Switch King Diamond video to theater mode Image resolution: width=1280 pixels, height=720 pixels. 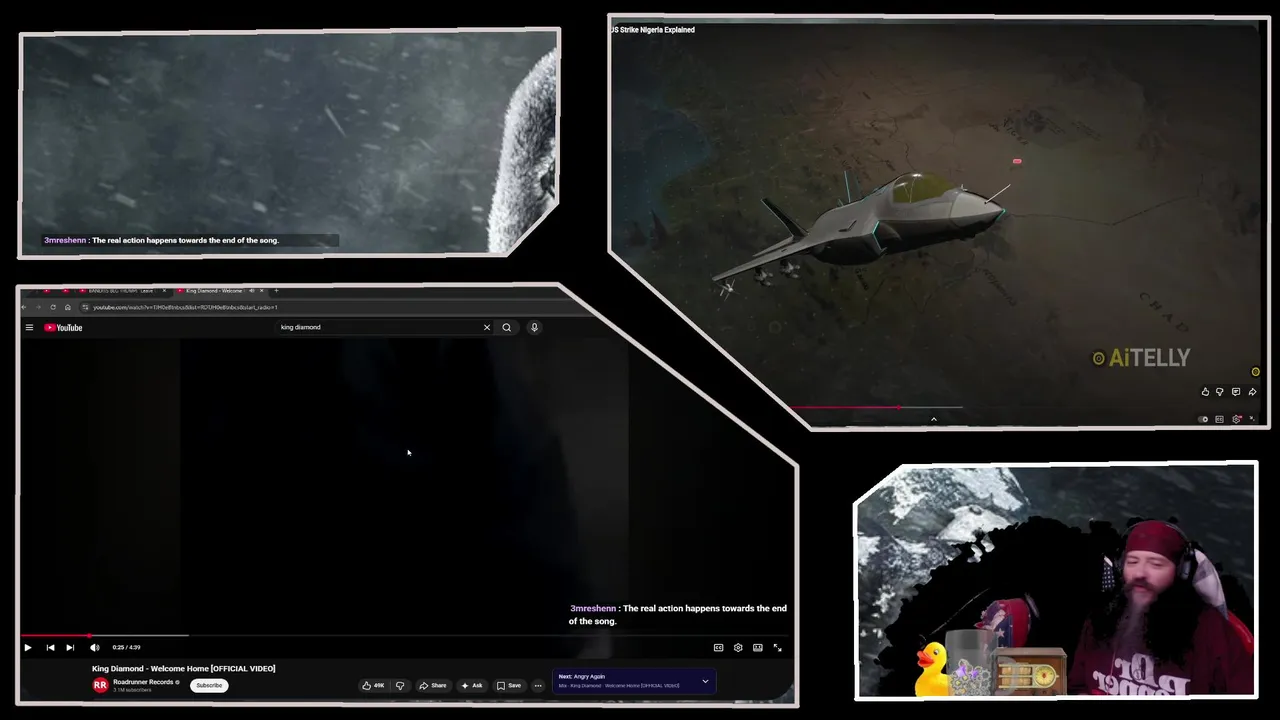point(758,648)
